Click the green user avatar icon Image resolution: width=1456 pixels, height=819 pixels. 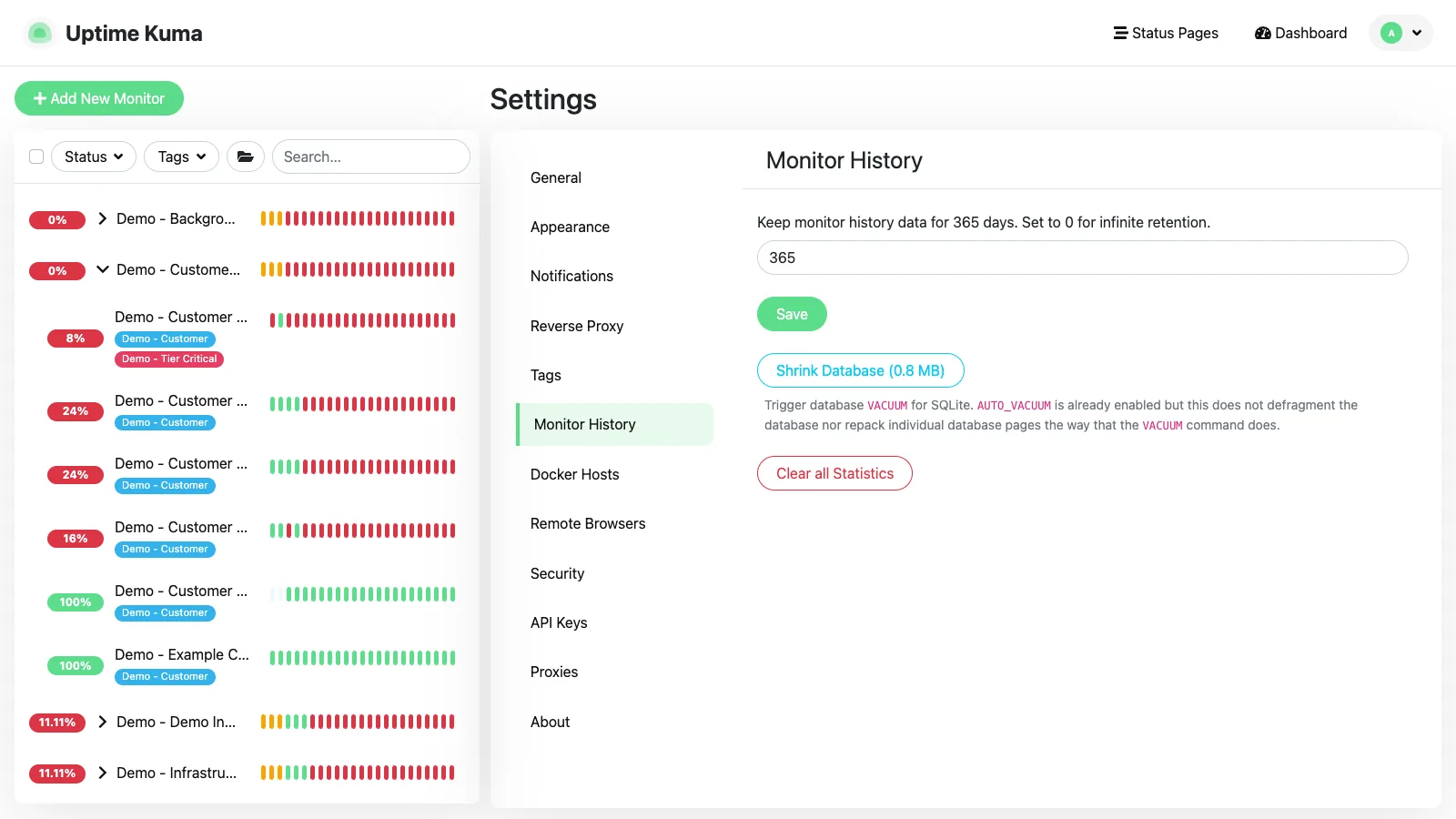[x=1391, y=33]
